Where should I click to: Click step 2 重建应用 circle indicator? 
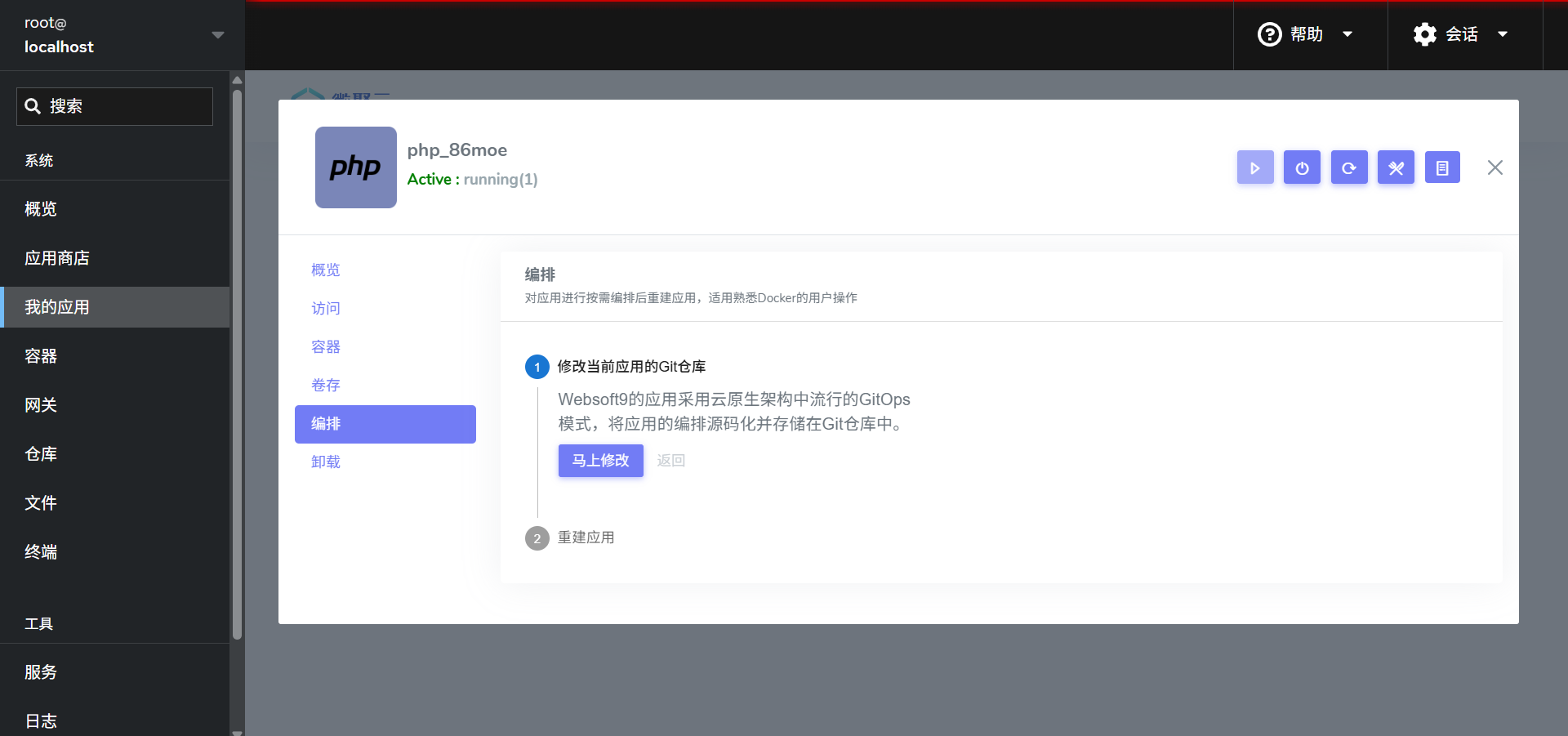tap(537, 538)
